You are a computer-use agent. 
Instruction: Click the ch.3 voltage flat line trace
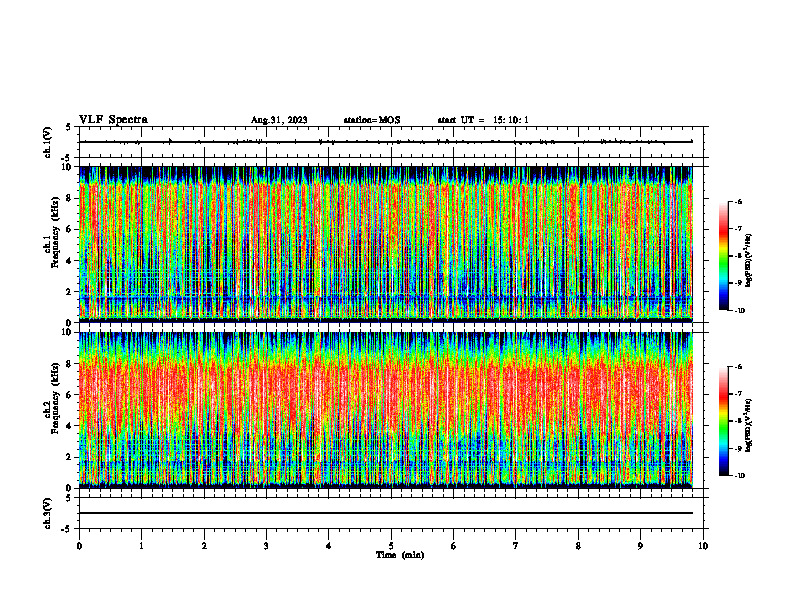386,513
